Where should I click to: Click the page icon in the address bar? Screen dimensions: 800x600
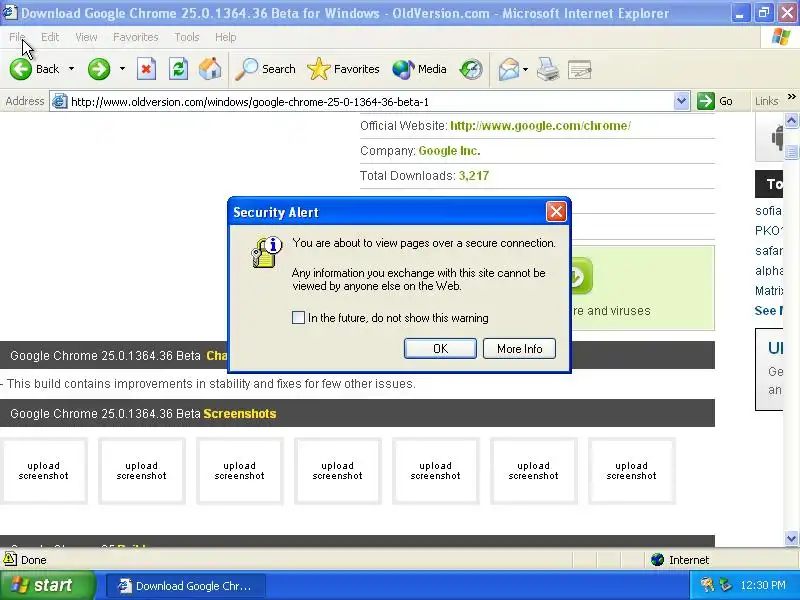(x=60, y=102)
